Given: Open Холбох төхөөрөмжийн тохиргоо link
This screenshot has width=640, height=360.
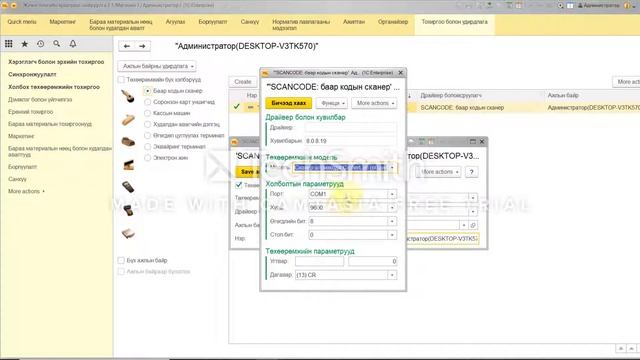Looking at the screenshot, I should (x=54, y=87).
